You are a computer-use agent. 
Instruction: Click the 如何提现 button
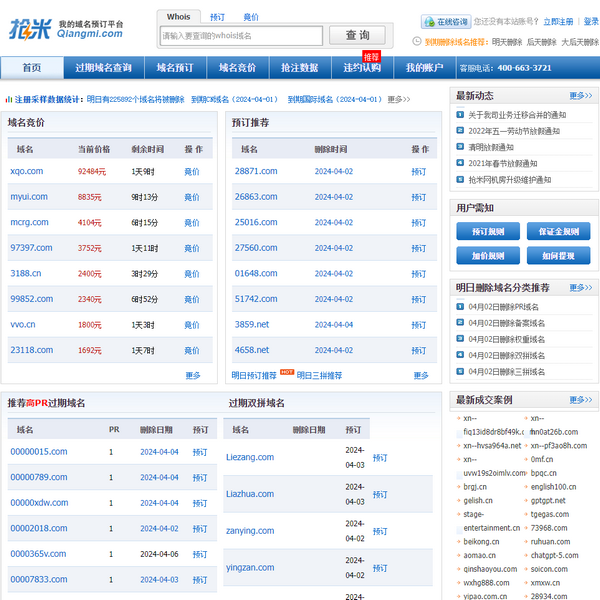point(558,256)
